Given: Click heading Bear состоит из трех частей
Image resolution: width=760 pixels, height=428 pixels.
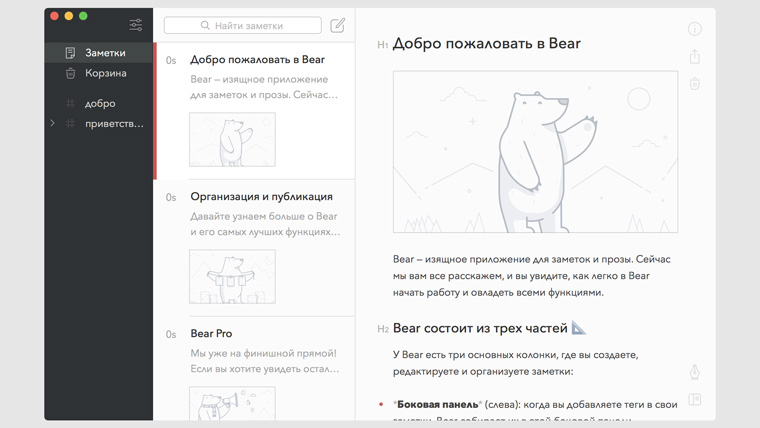Looking at the screenshot, I should coord(480,328).
